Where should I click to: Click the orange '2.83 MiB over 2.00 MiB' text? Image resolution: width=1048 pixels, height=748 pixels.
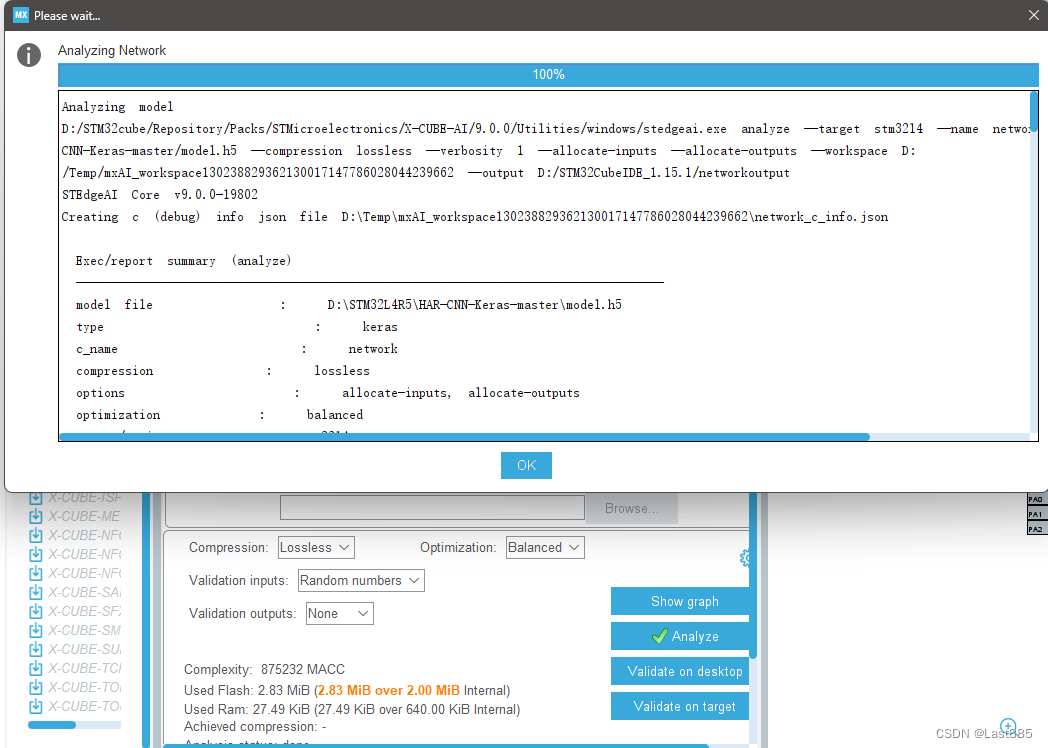coord(388,691)
